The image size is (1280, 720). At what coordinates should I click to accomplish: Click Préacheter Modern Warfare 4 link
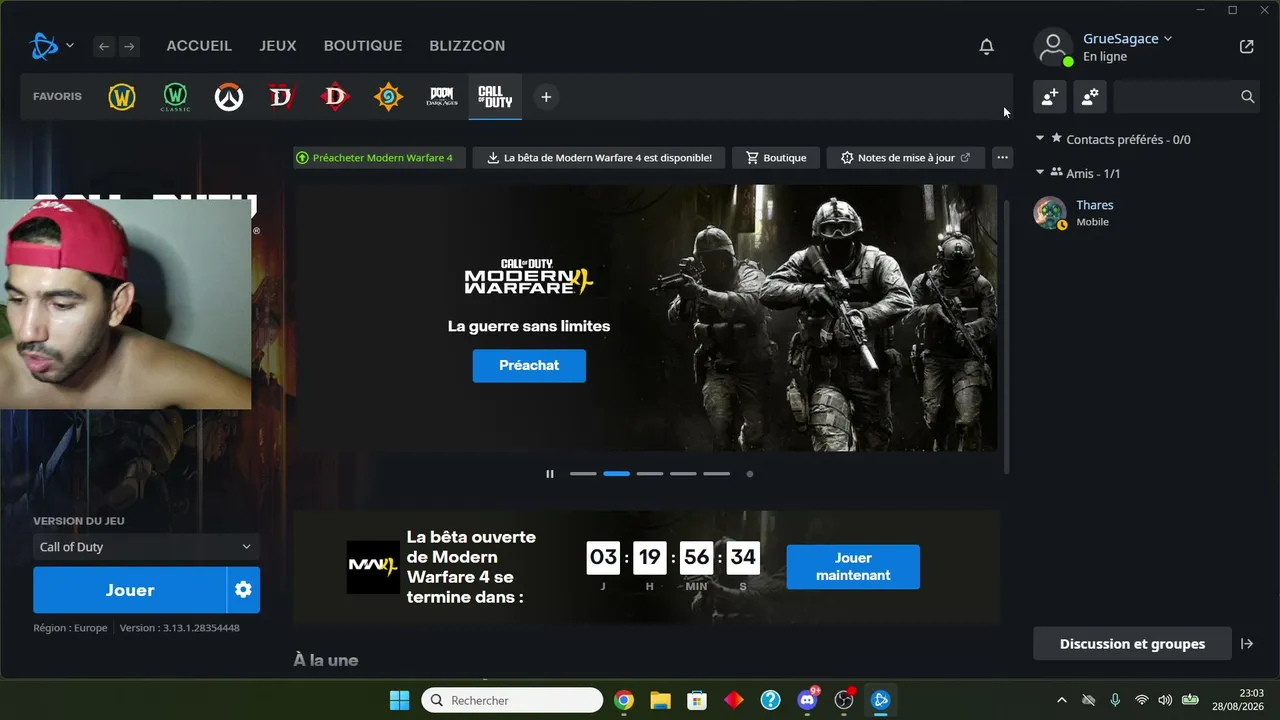[380, 158]
